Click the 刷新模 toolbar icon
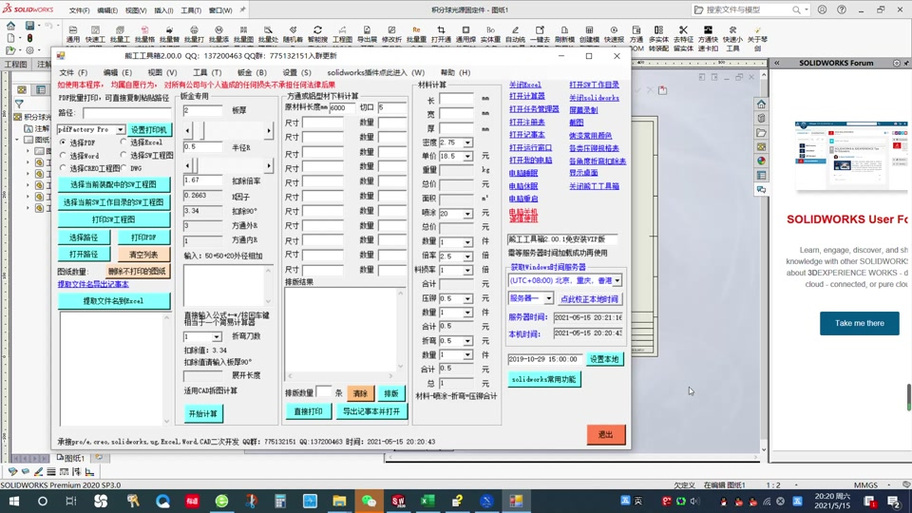This screenshot has height=513, width=912. pyautogui.click(x=564, y=34)
